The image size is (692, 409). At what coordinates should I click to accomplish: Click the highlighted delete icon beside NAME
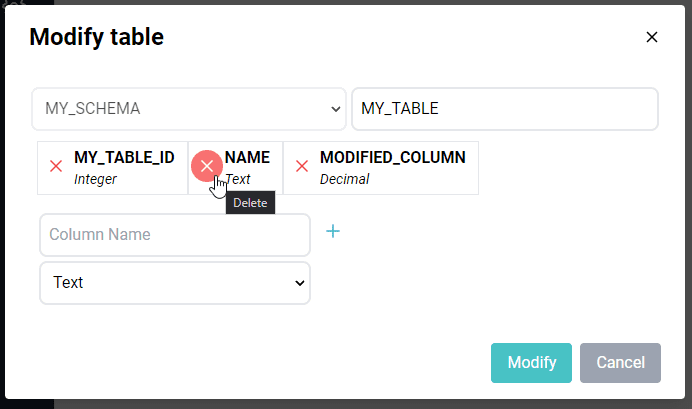pyautogui.click(x=207, y=166)
